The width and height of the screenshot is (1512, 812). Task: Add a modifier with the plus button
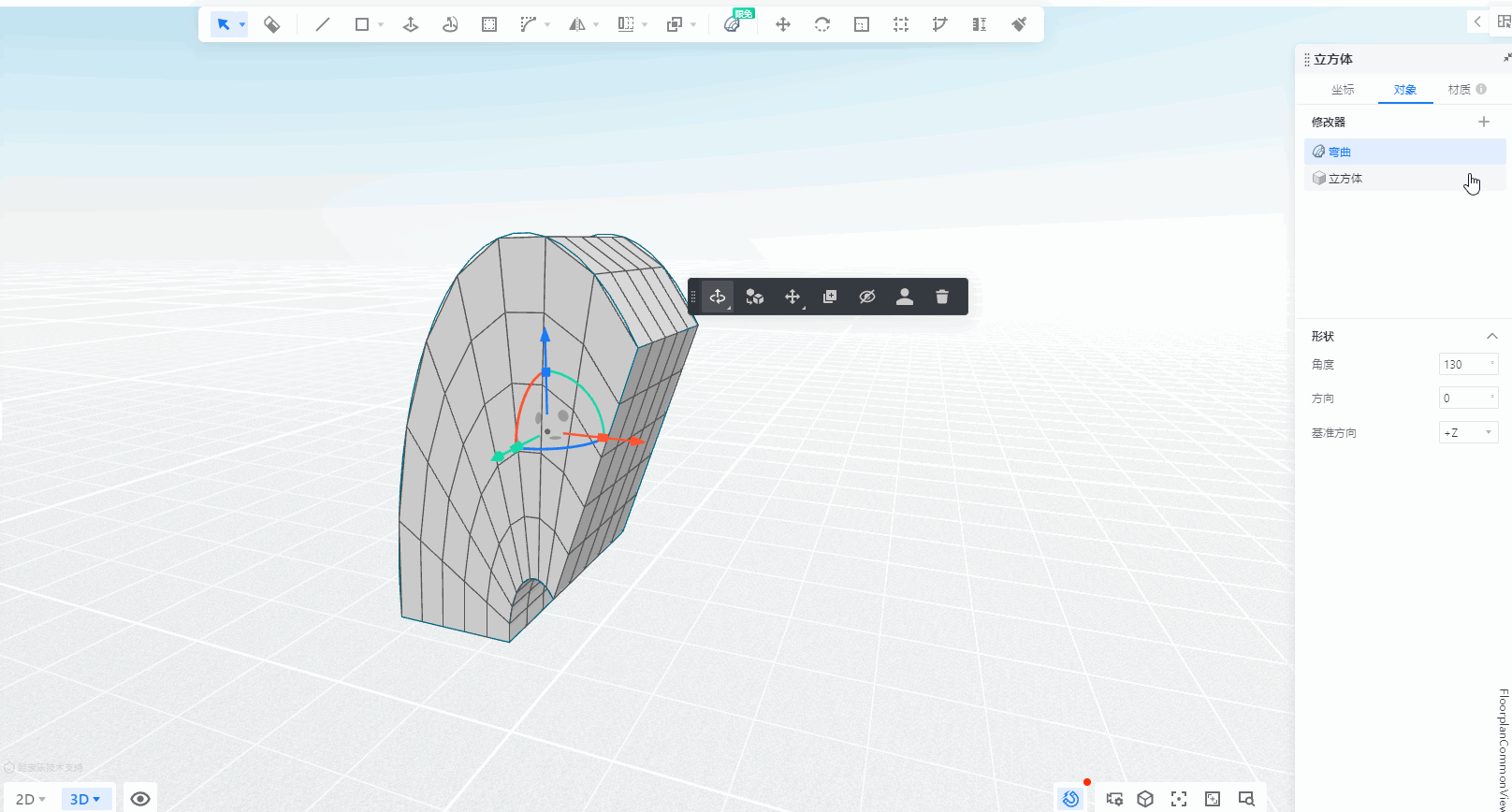tap(1483, 122)
